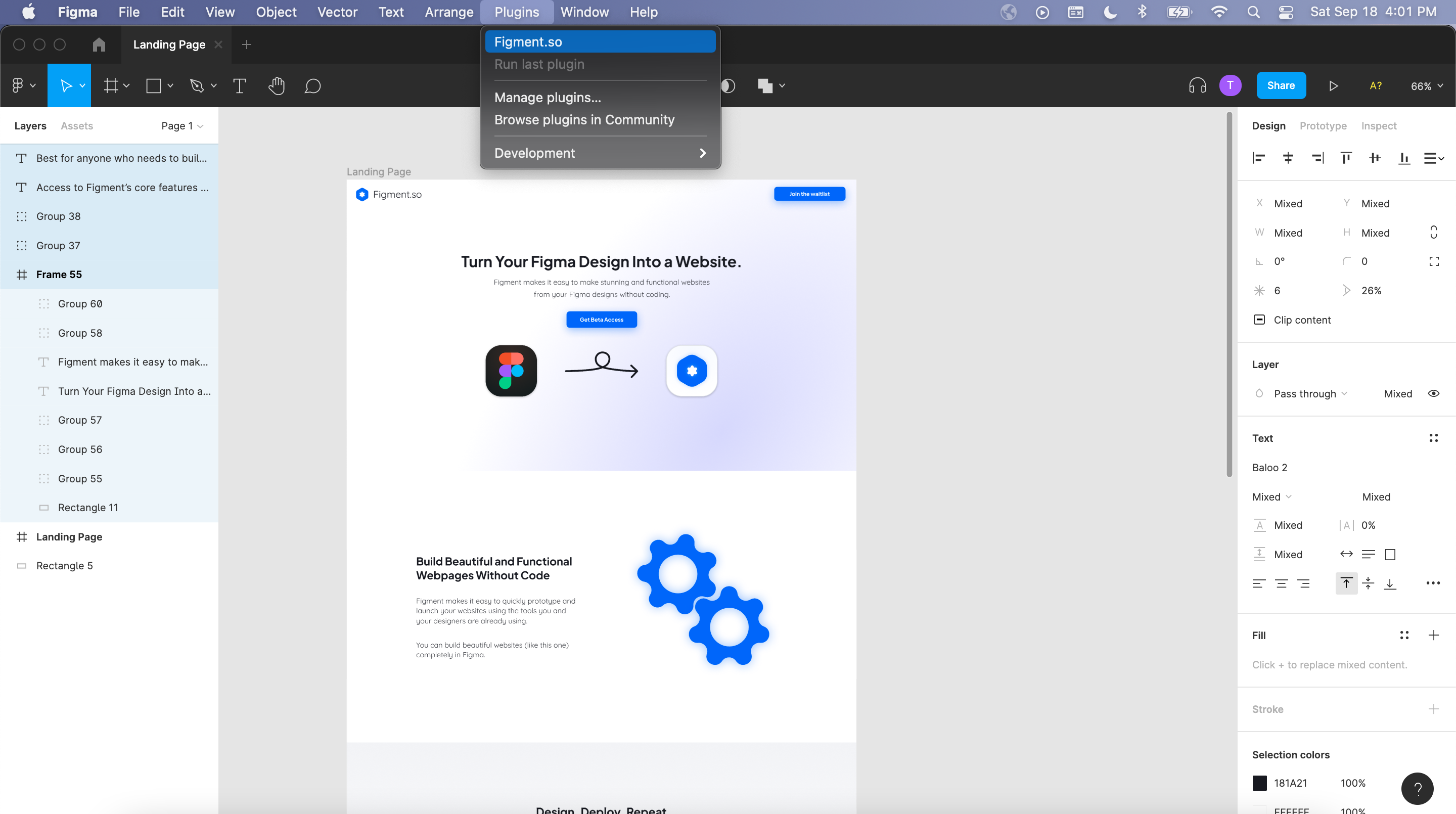Select the Hand tool
This screenshot has height=814, width=1456.
click(x=277, y=85)
